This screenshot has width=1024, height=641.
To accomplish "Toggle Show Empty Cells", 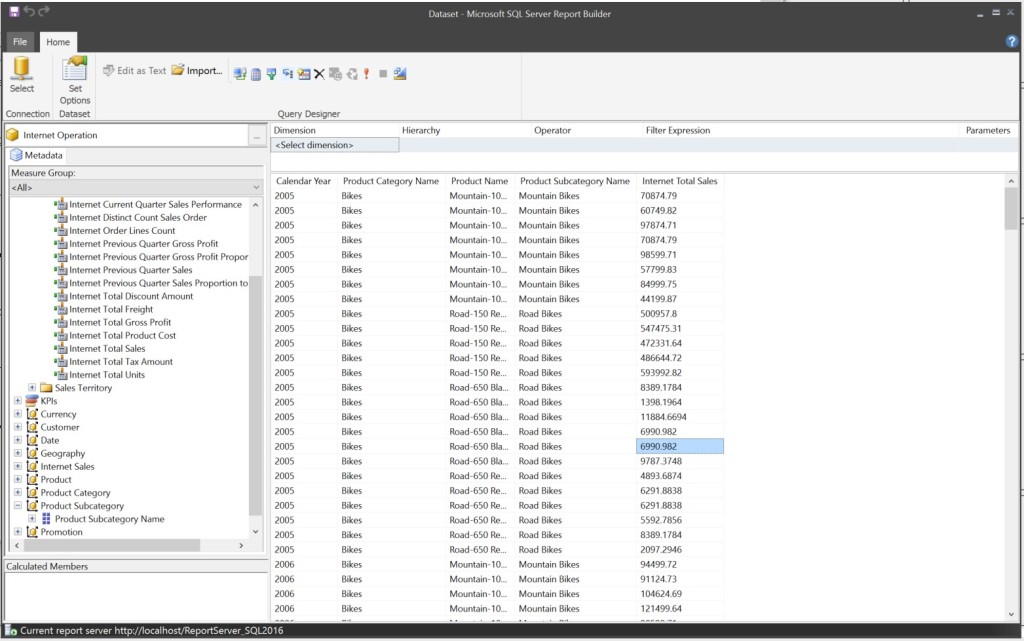I will [288, 73].
